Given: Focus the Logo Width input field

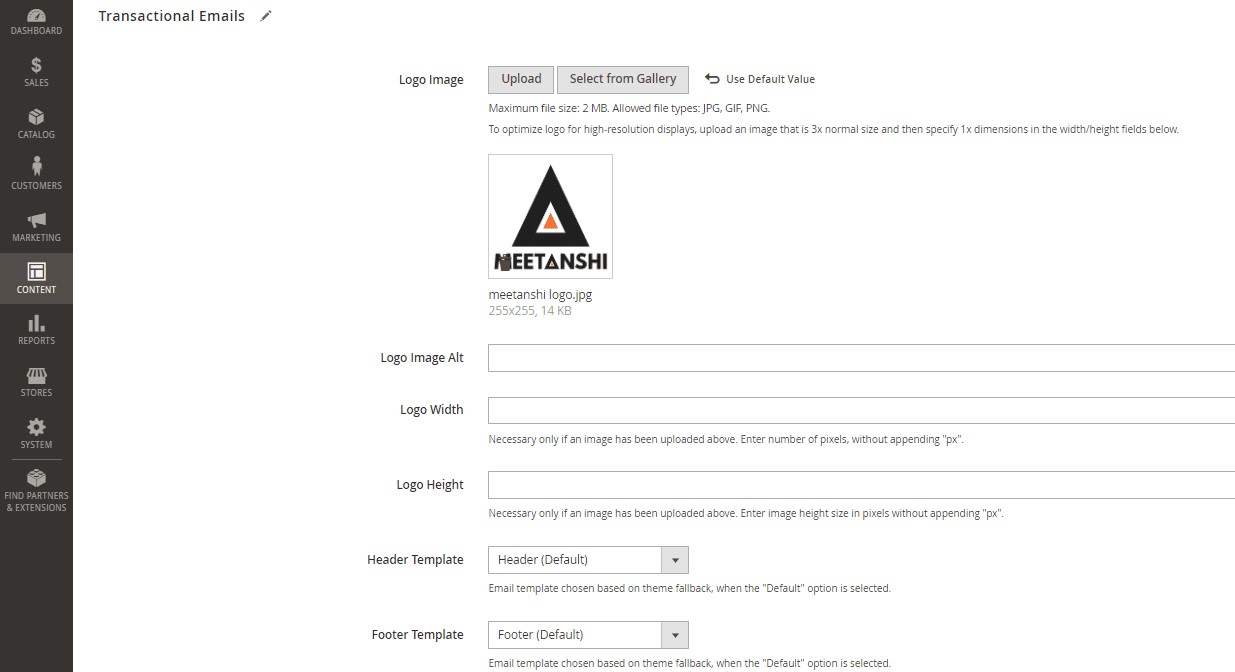Looking at the screenshot, I should click(861, 410).
